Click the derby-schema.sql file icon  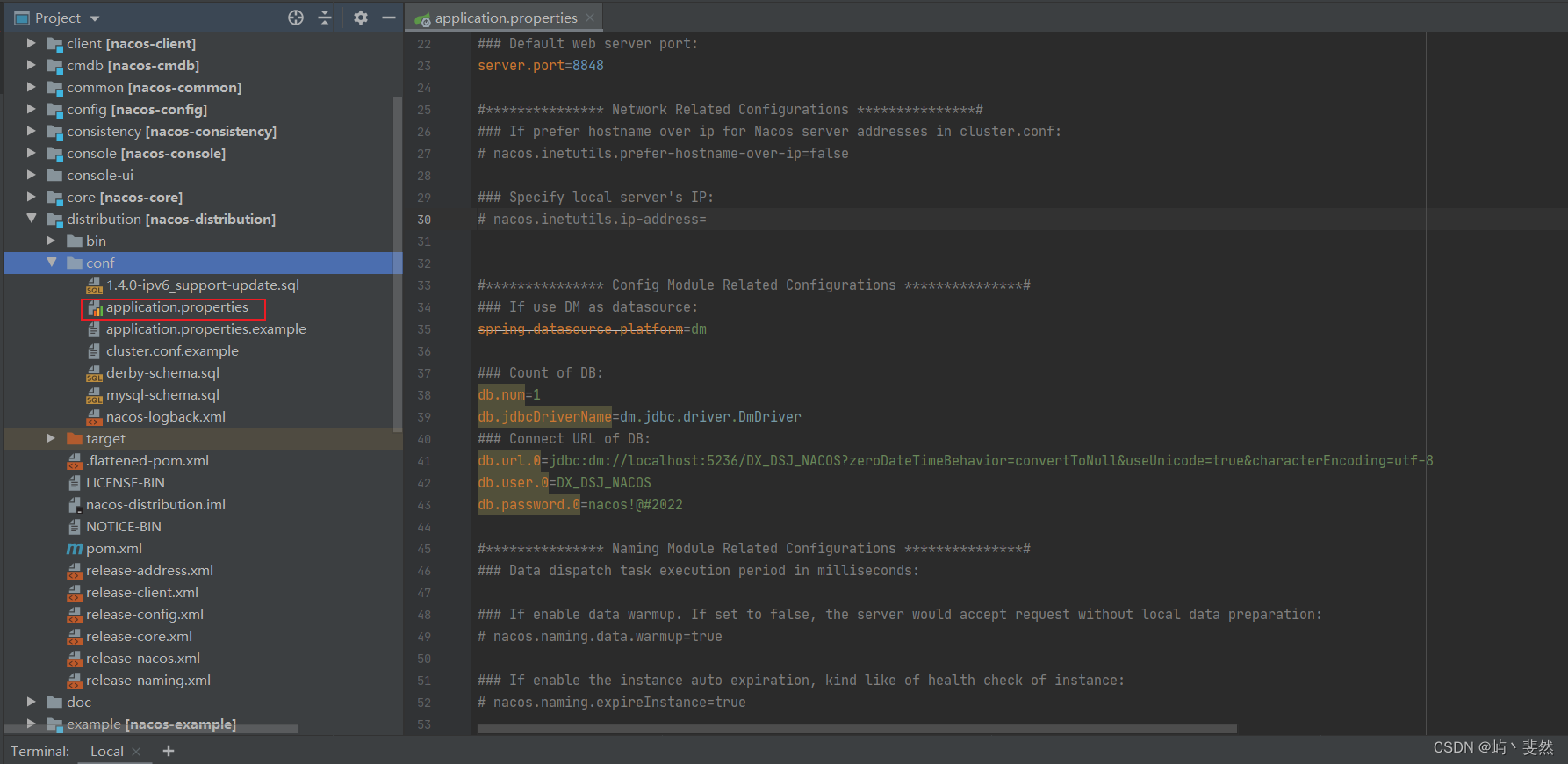click(x=94, y=373)
